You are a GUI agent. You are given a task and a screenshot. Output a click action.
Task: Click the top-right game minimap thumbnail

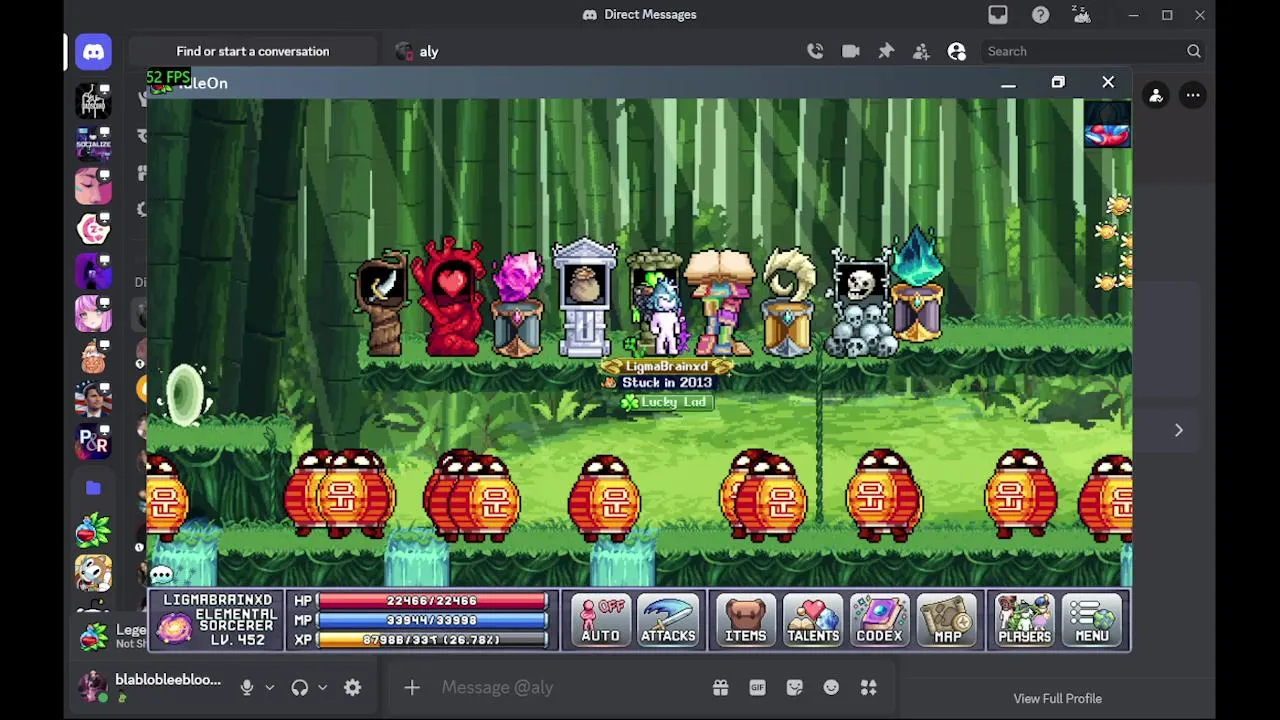pyautogui.click(x=1107, y=124)
